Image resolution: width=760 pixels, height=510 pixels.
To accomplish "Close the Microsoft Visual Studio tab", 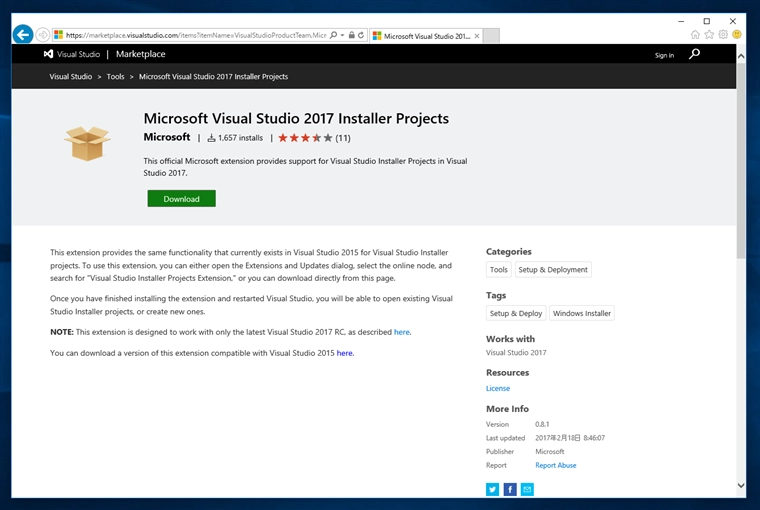I will tap(477, 36).
